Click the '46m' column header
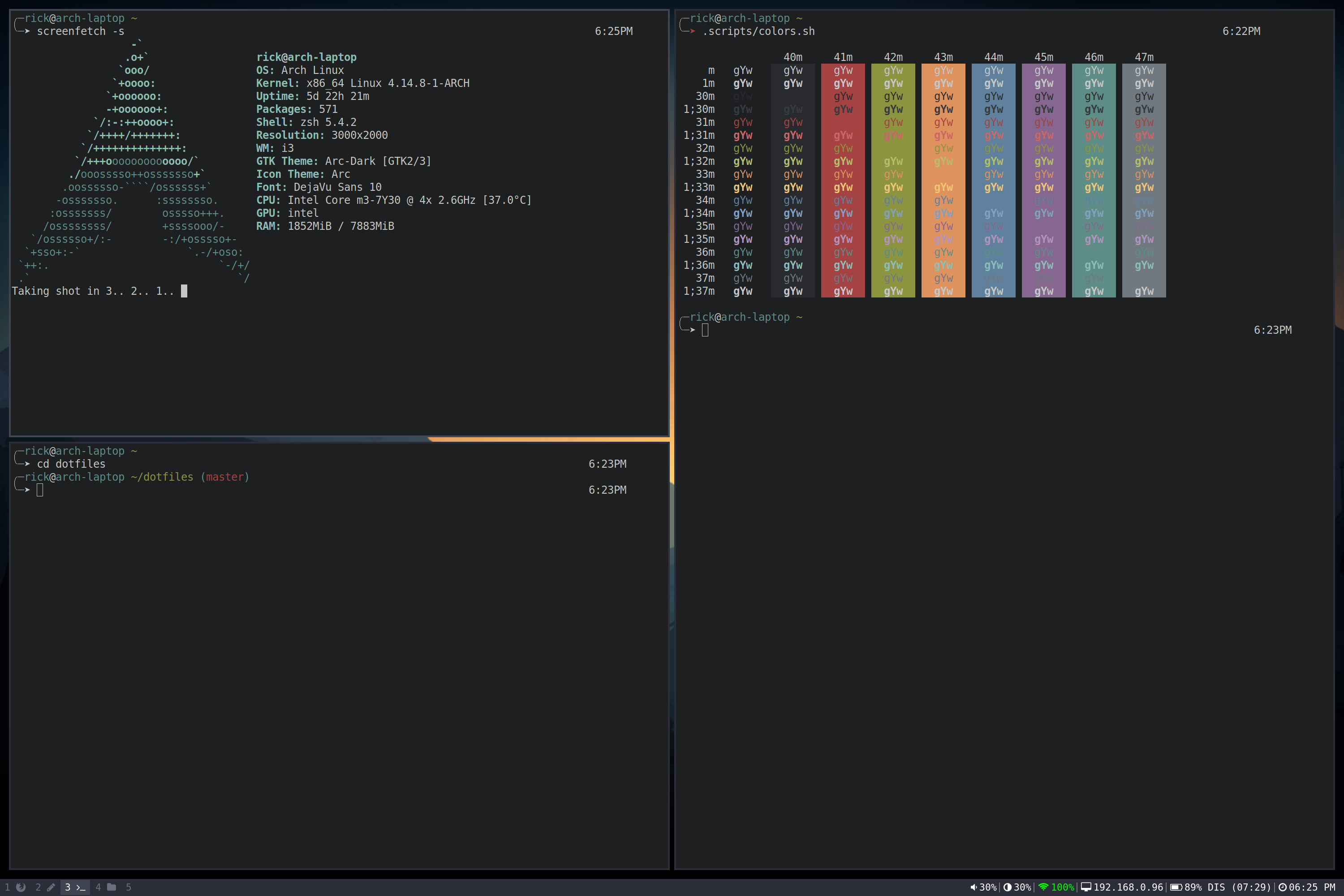 coord(1094,57)
